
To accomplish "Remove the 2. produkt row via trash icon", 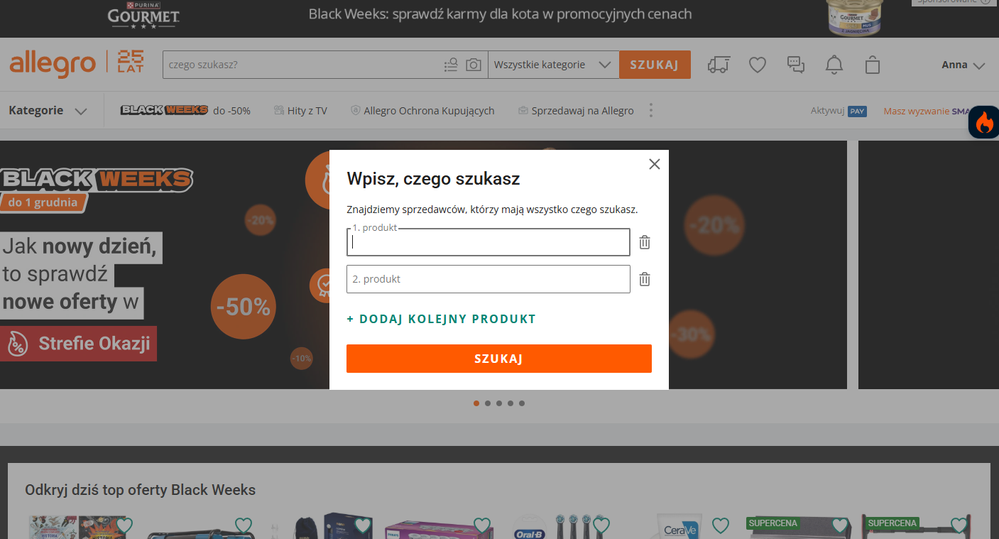I will (644, 279).
